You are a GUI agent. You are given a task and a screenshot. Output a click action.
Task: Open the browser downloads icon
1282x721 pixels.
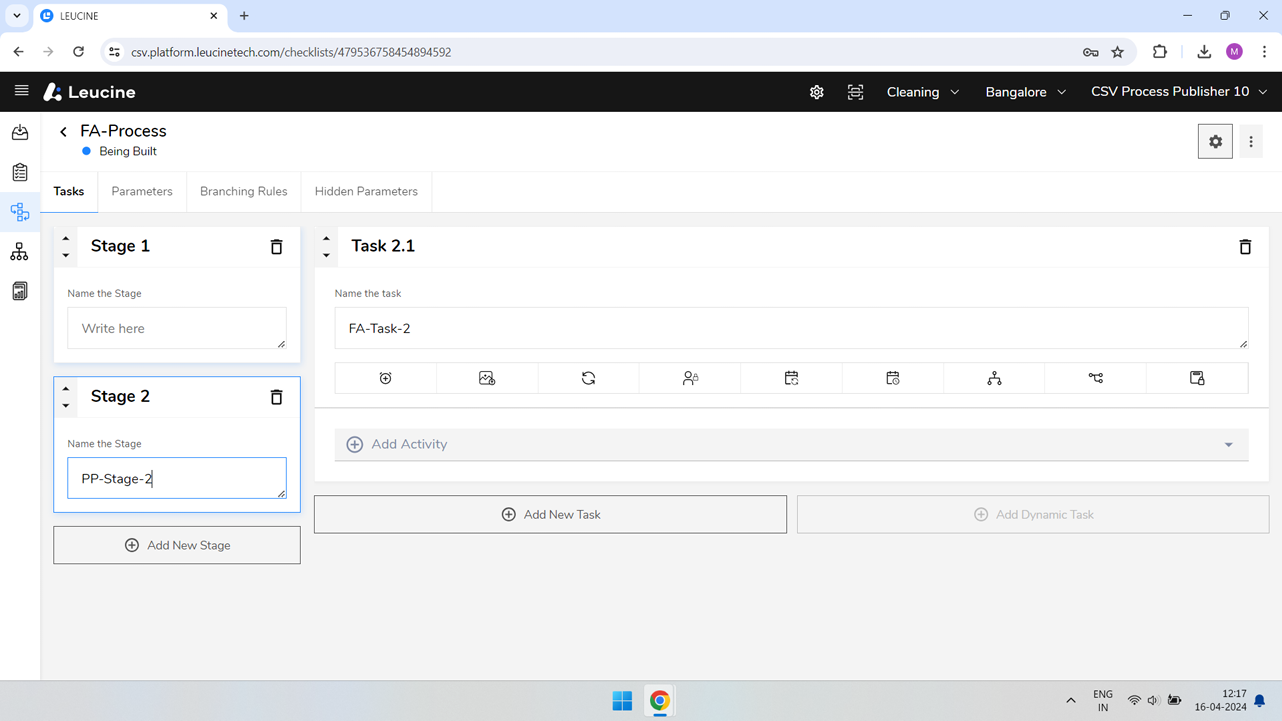point(1204,52)
